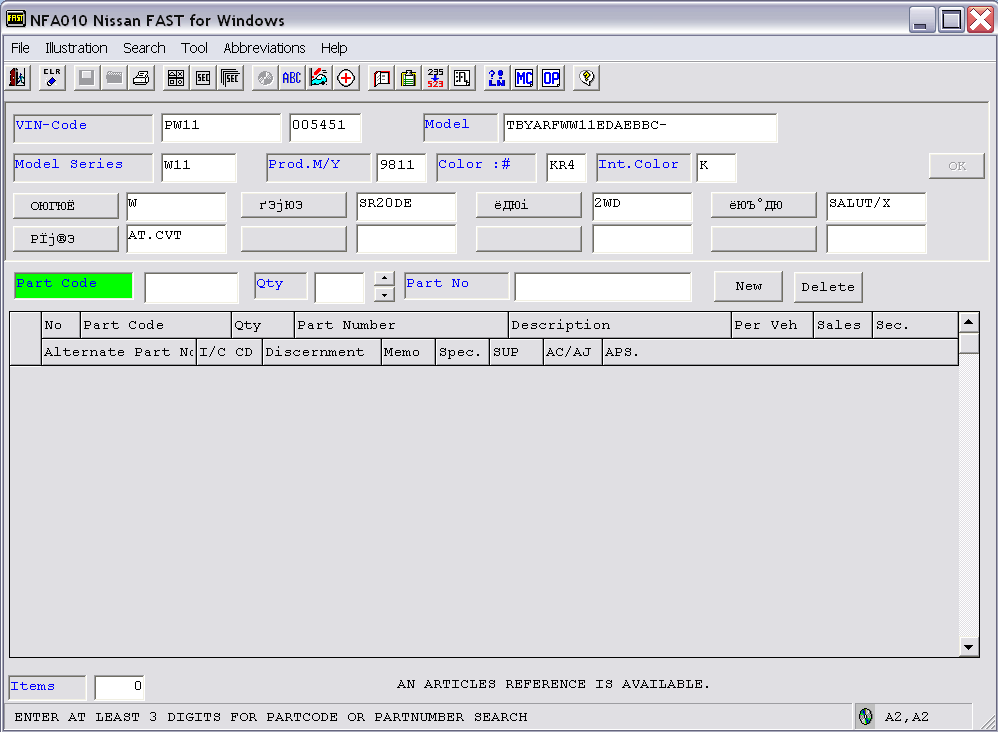This screenshot has height=732, width=998.
Task: Open the Abbreviations menu
Action: pos(264,48)
